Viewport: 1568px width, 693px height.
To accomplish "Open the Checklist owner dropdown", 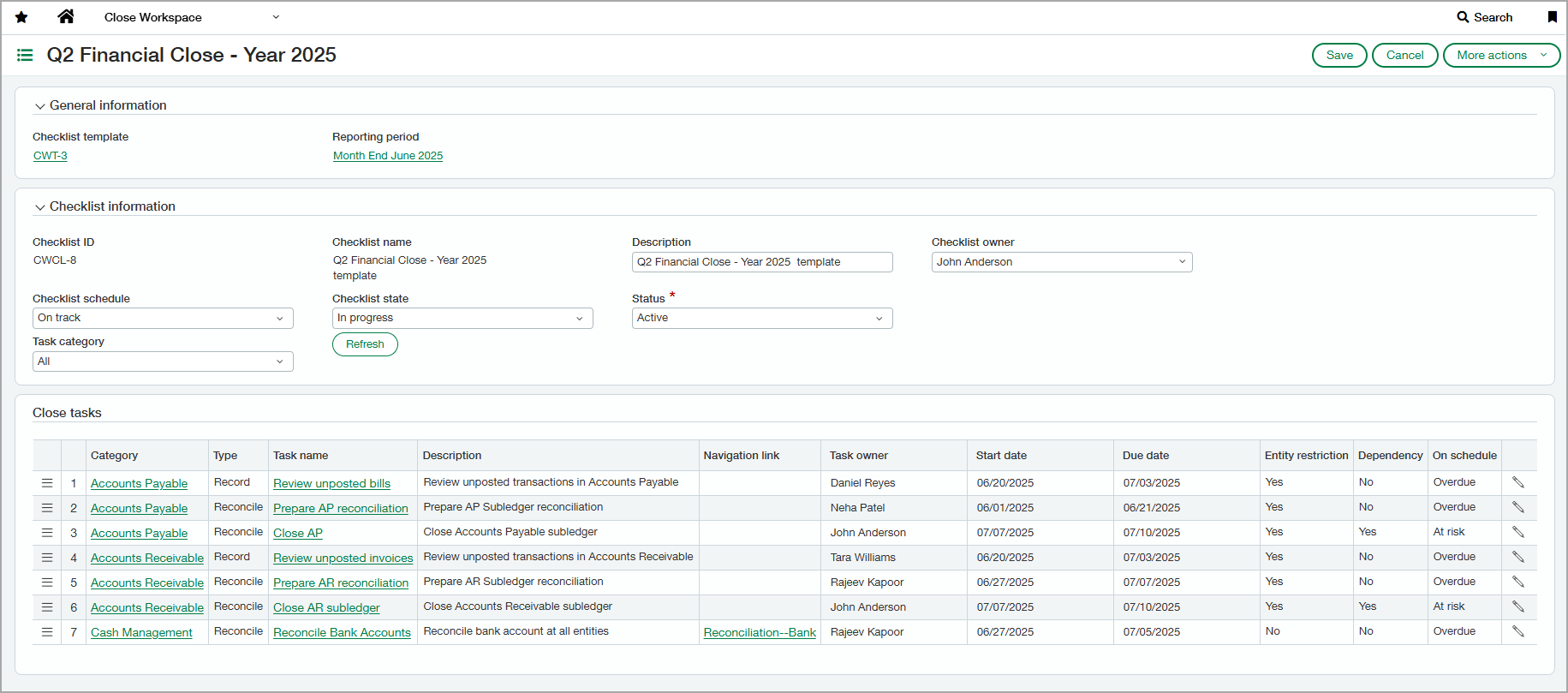I will coord(1061,262).
